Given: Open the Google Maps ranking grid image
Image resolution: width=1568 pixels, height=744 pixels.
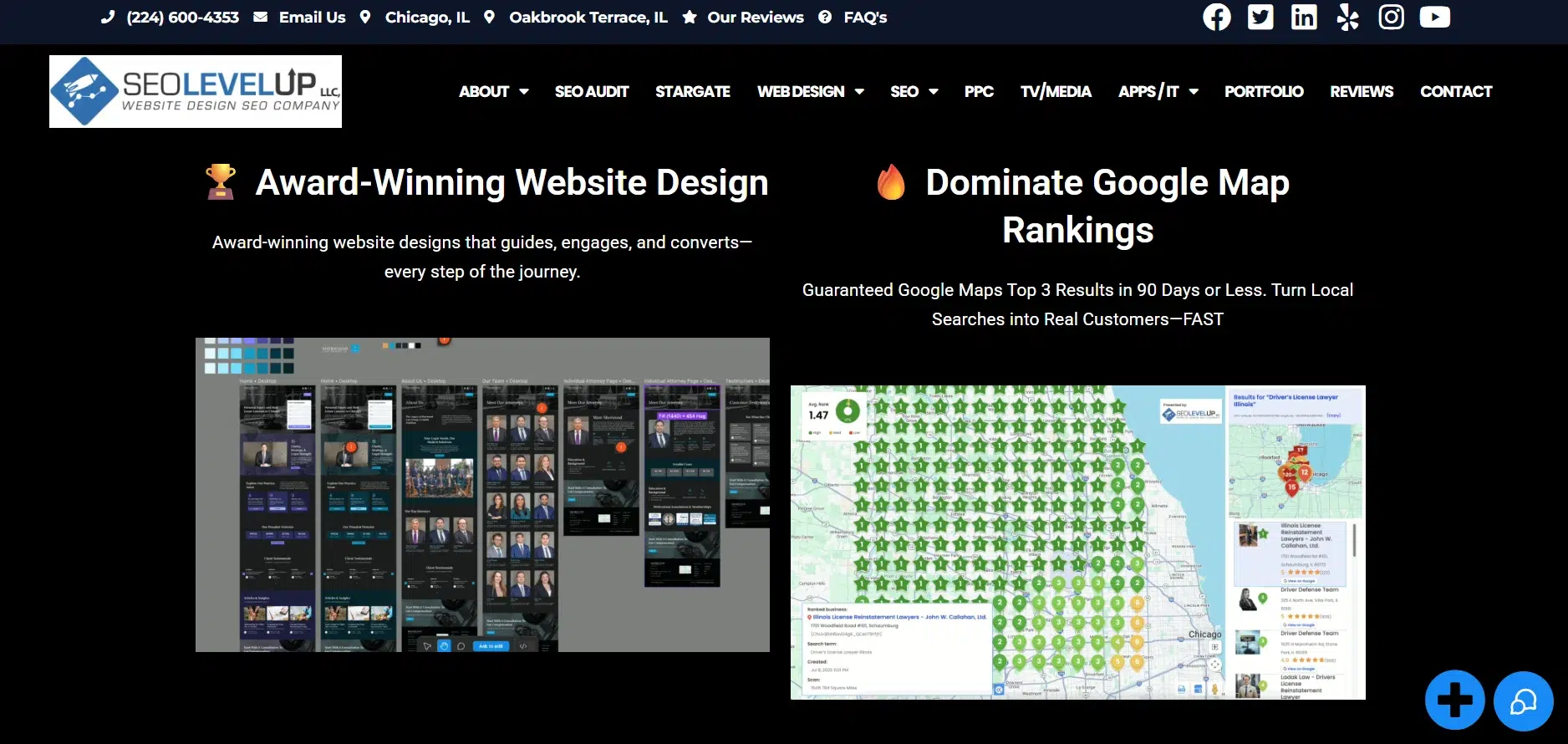Looking at the screenshot, I should pos(1078,543).
